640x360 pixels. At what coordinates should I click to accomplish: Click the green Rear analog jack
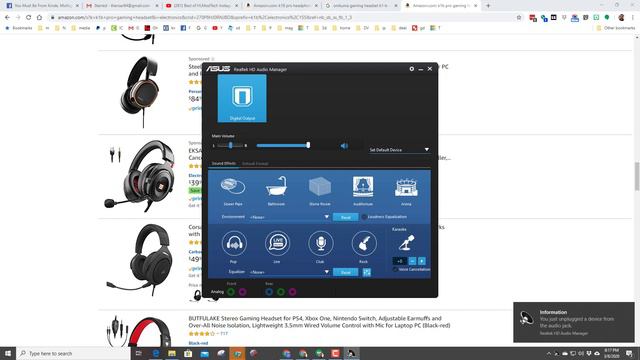pos(281,291)
